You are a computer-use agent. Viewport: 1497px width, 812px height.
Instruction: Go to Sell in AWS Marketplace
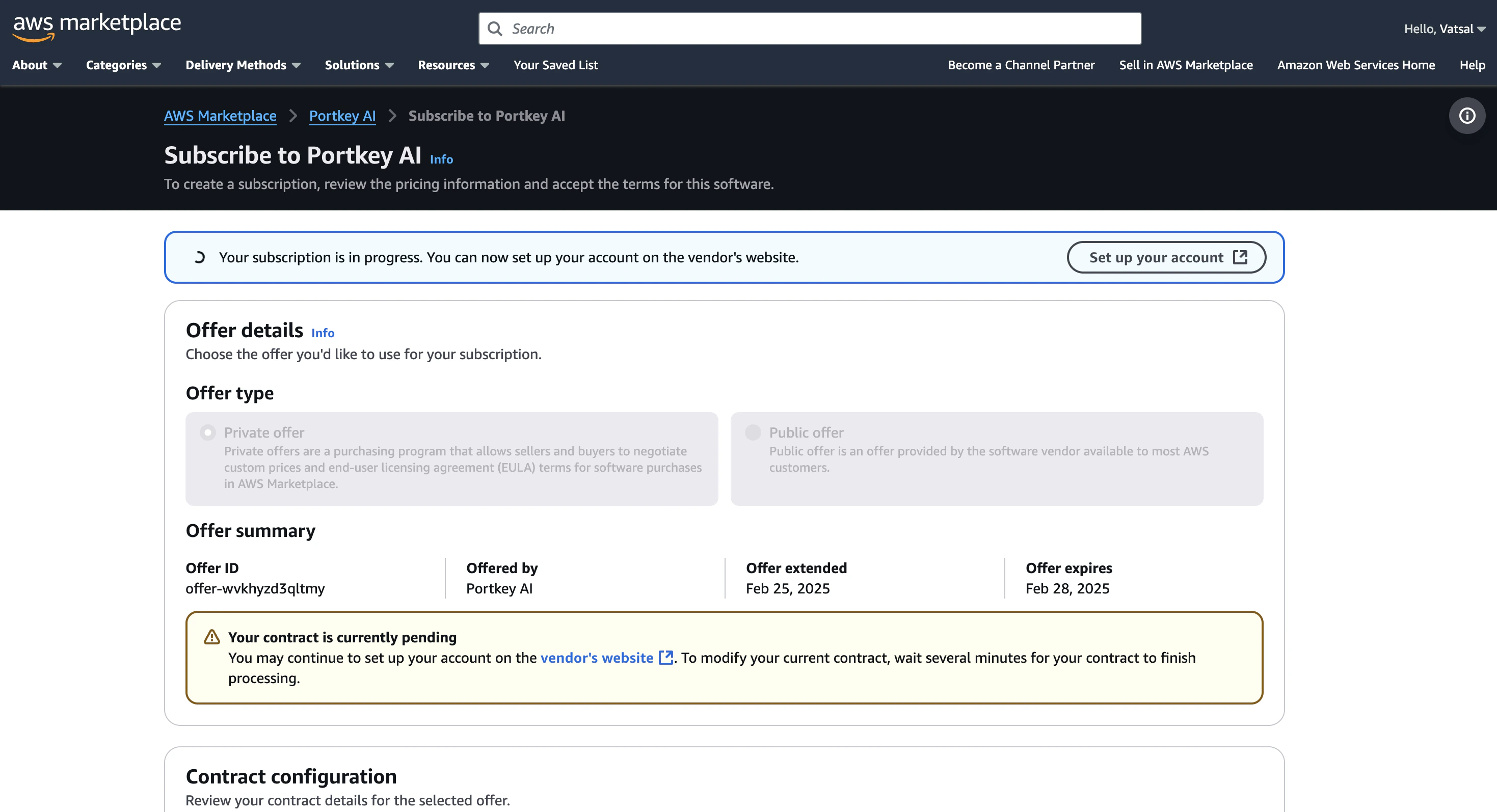pyautogui.click(x=1186, y=65)
